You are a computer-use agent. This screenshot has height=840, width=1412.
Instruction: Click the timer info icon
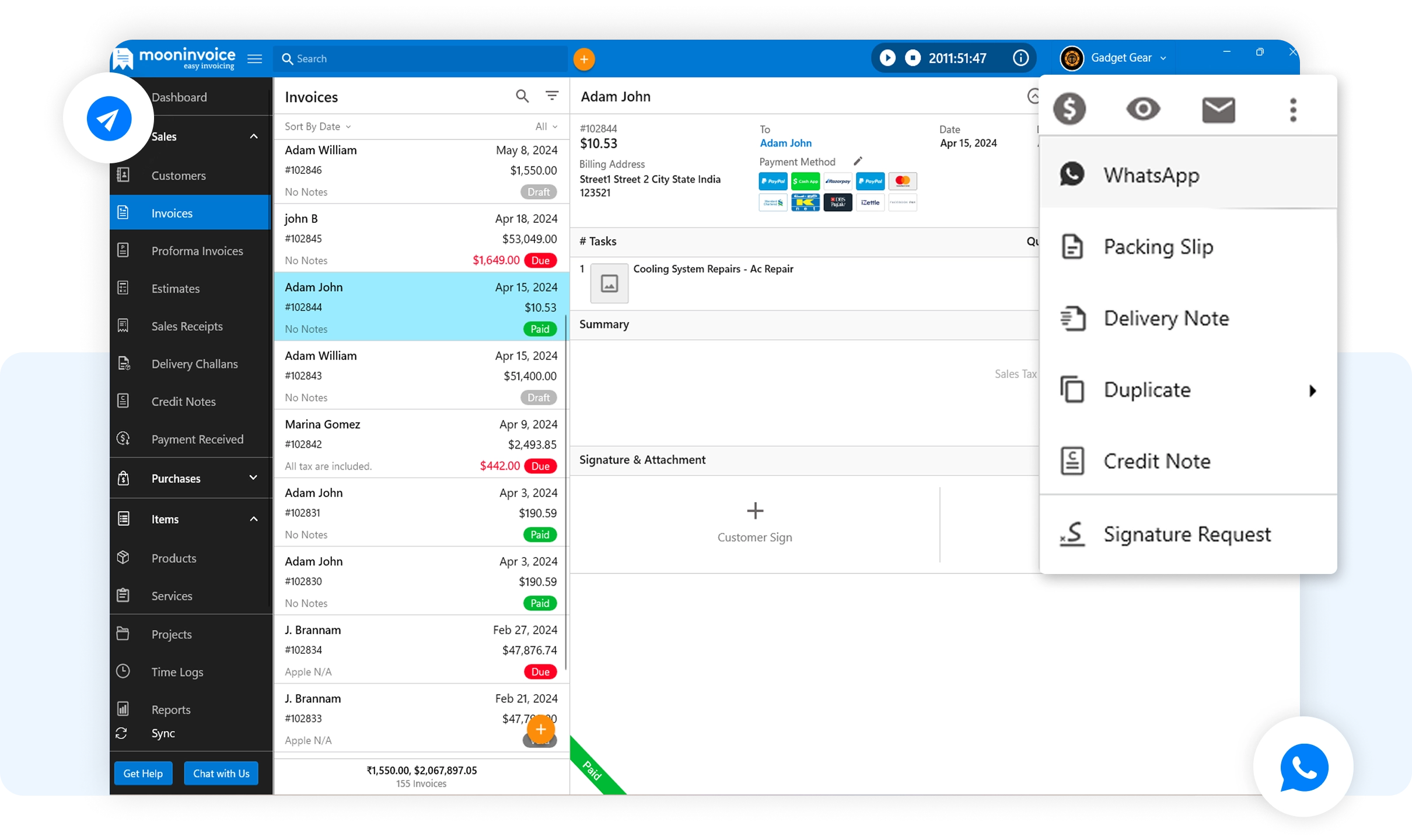click(x=1020, y=58)
